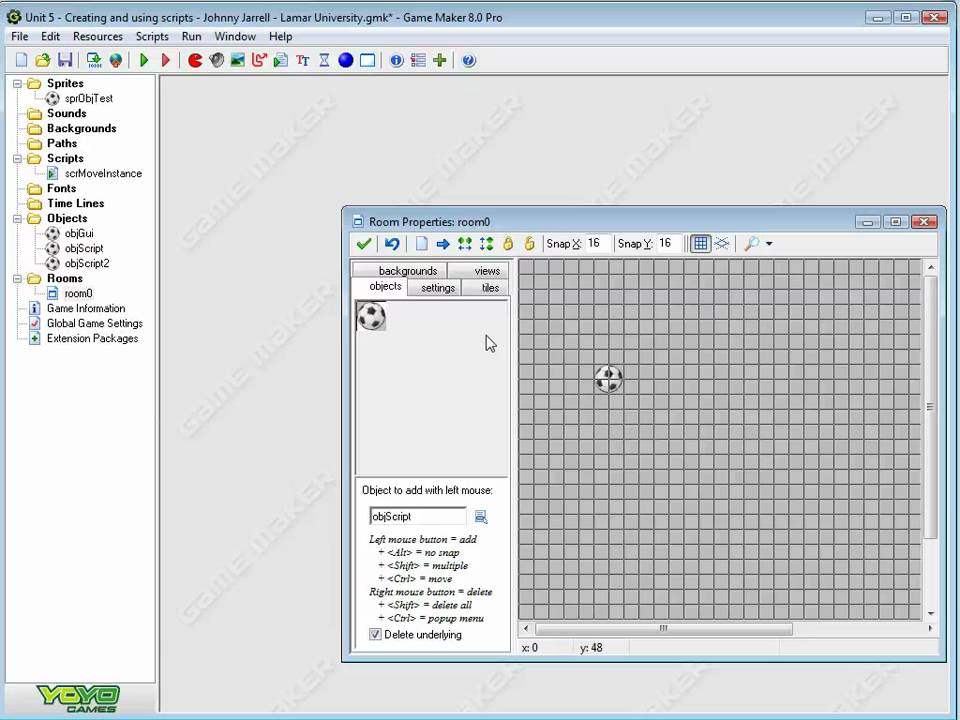Create a new room resource

tap(367, 60)
